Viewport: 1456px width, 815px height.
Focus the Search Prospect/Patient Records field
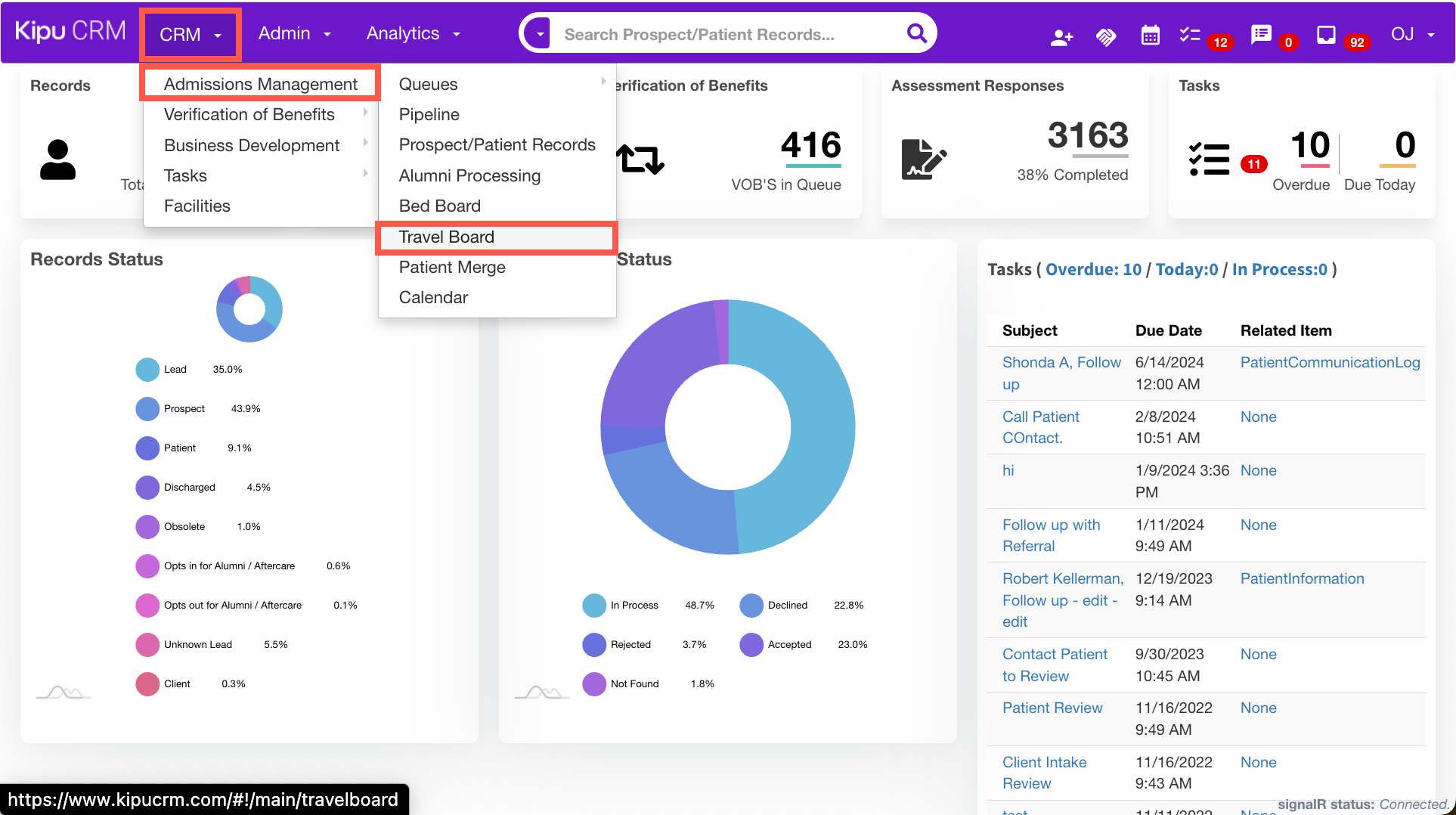[726, 35]
